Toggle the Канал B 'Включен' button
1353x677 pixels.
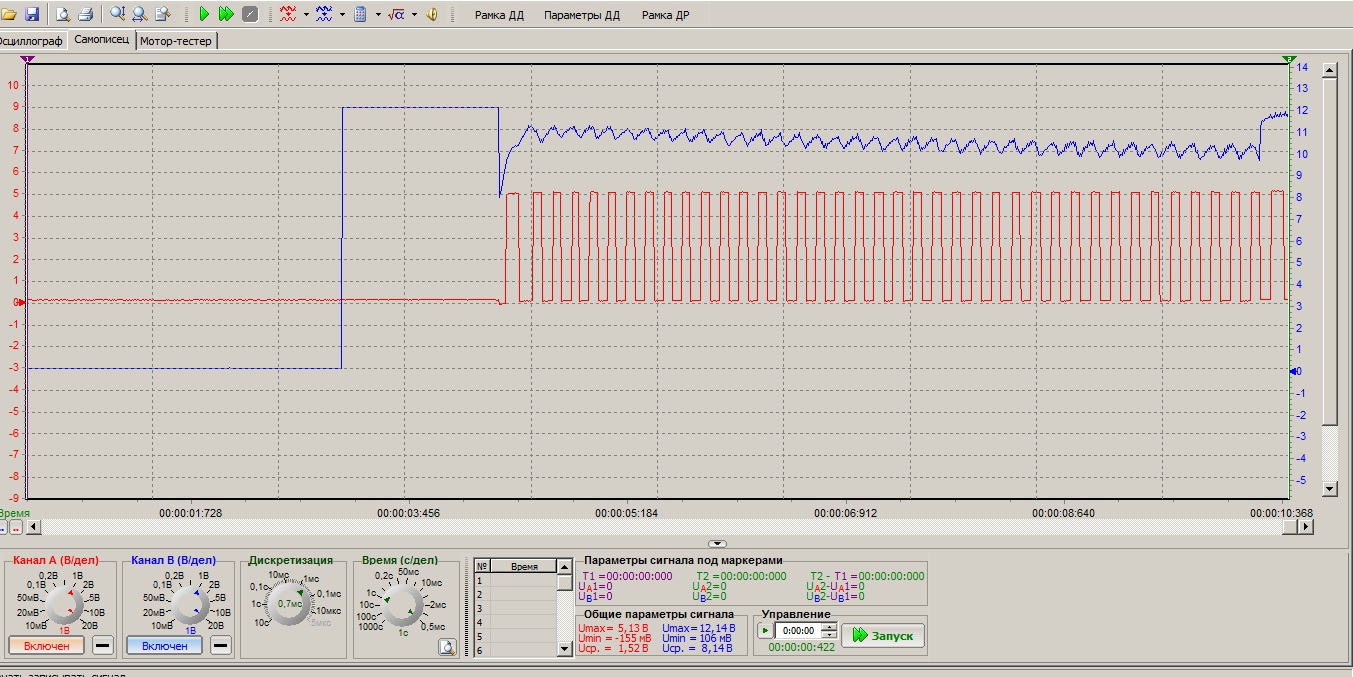[x=164, y=646]
